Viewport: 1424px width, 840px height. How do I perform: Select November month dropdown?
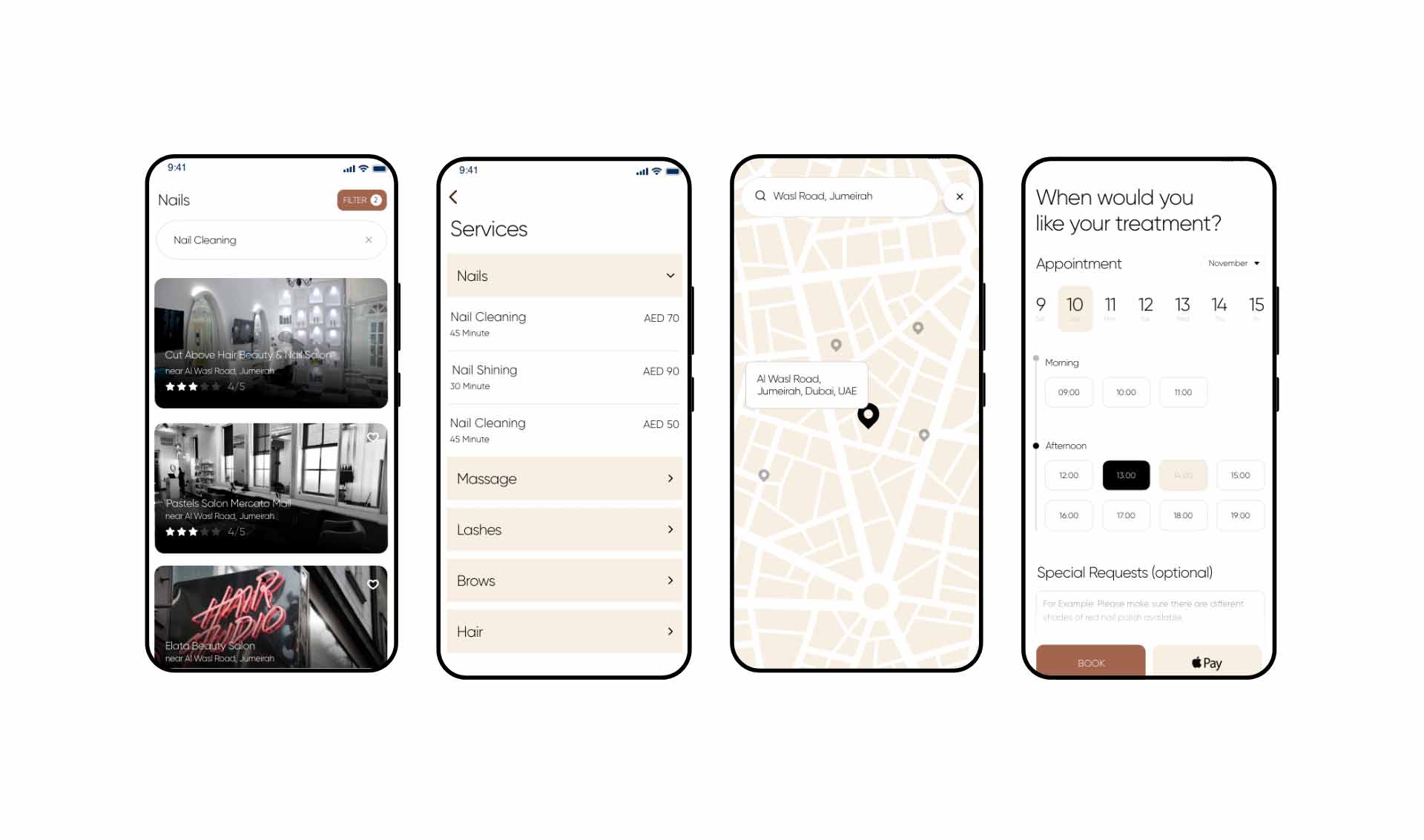pos(1232,262)
